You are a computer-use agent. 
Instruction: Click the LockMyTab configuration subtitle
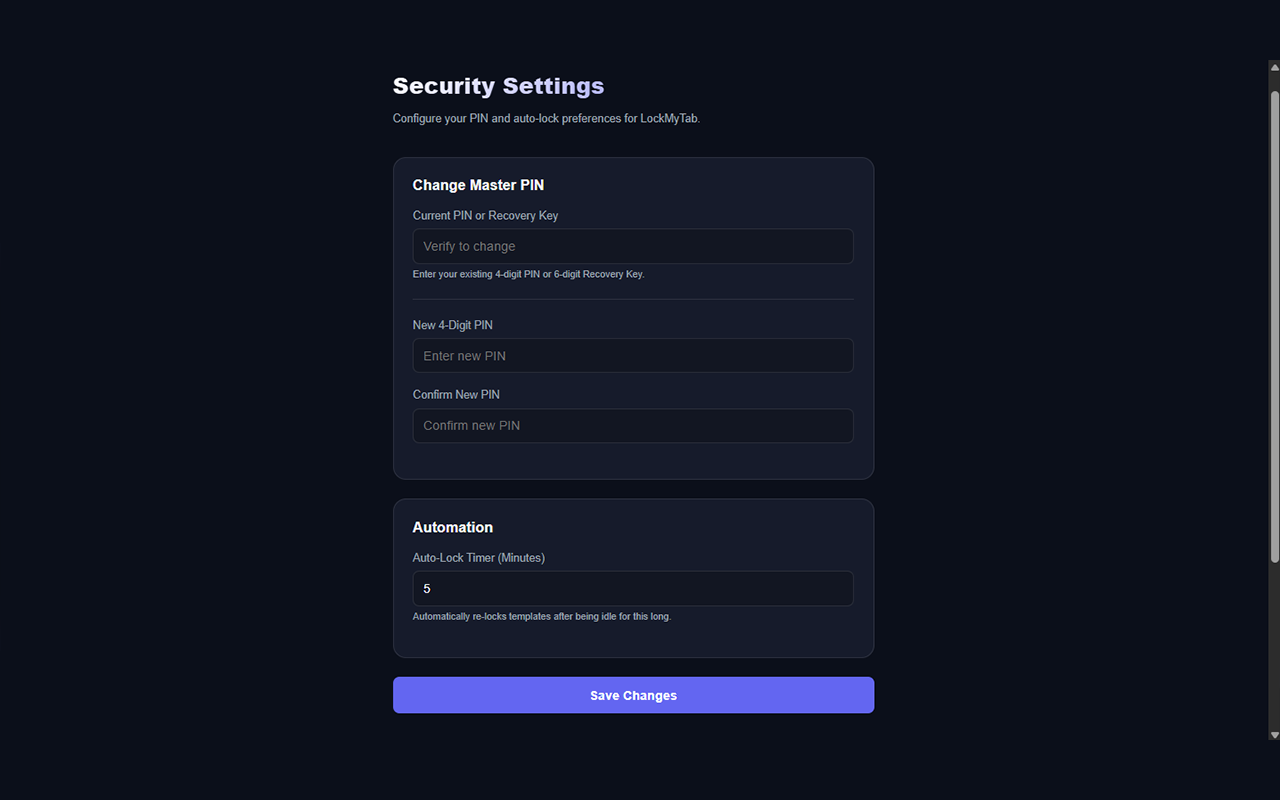coord(545,118)
